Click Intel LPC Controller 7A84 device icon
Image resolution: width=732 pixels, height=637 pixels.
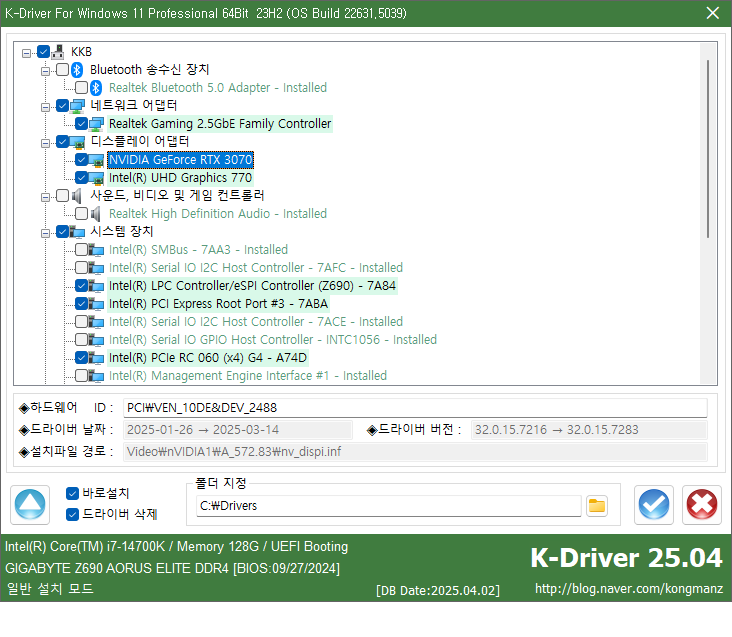click(x=96, y=286)
